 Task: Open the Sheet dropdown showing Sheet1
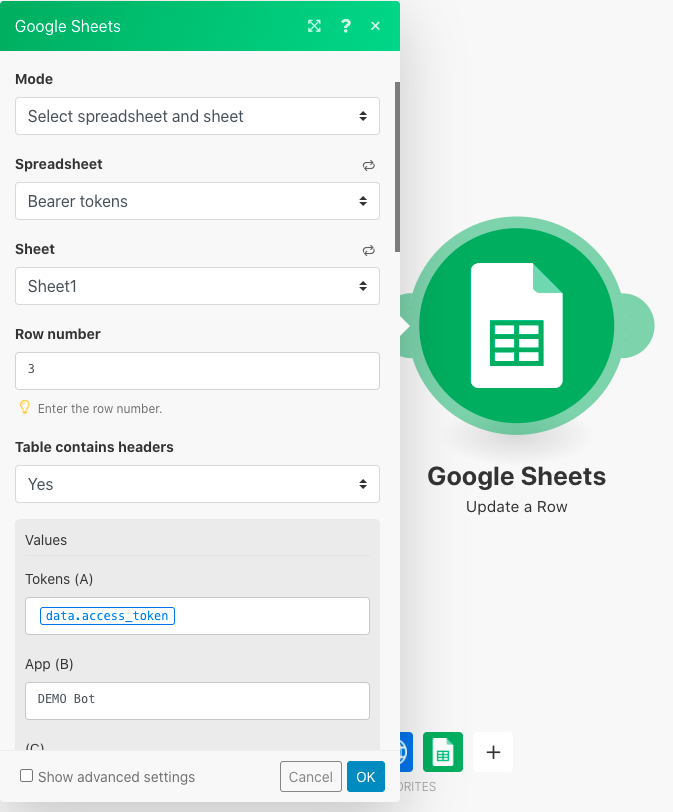click(197, 286)
